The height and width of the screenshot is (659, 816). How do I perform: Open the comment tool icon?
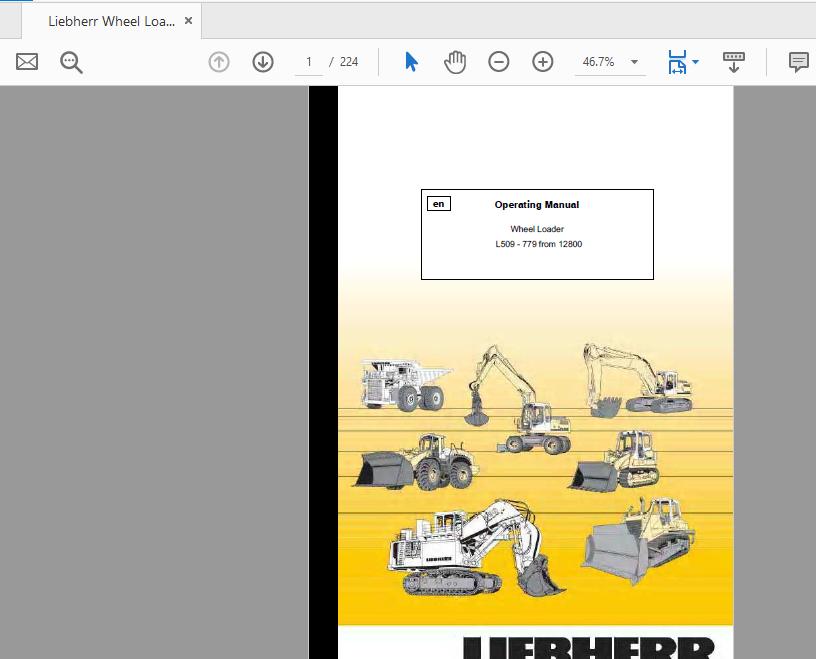[799, 62]
